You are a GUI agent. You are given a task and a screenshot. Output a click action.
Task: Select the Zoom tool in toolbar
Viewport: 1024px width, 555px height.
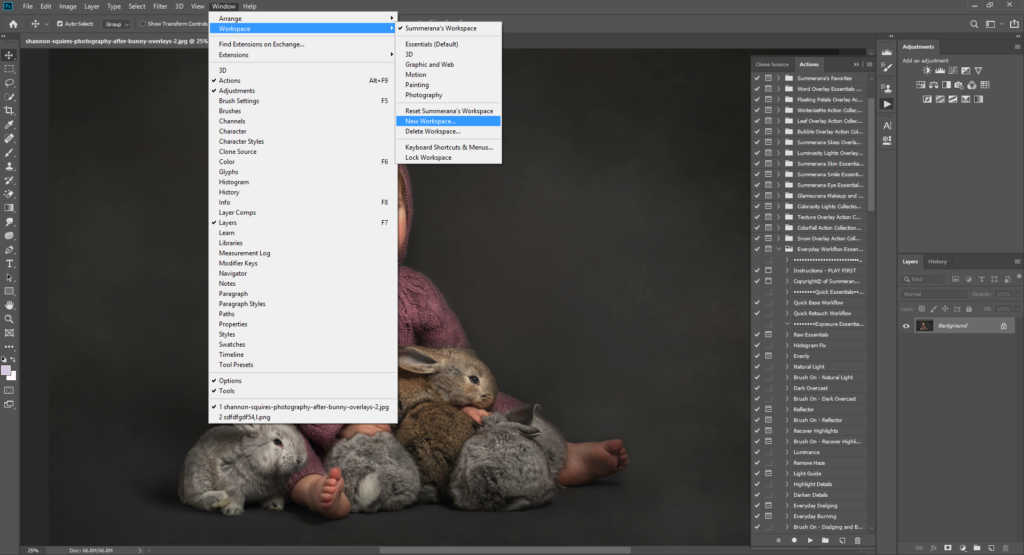click(9, 319)
